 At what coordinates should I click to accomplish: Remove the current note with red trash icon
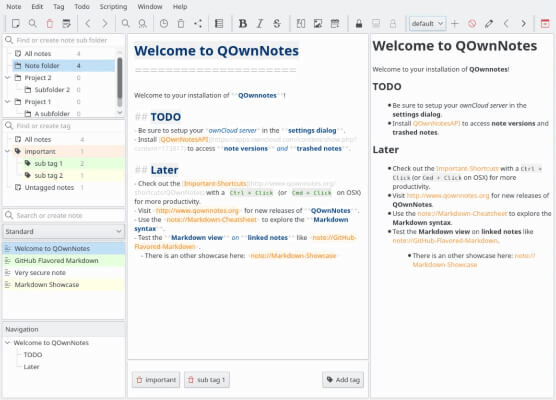pos(50,24)
